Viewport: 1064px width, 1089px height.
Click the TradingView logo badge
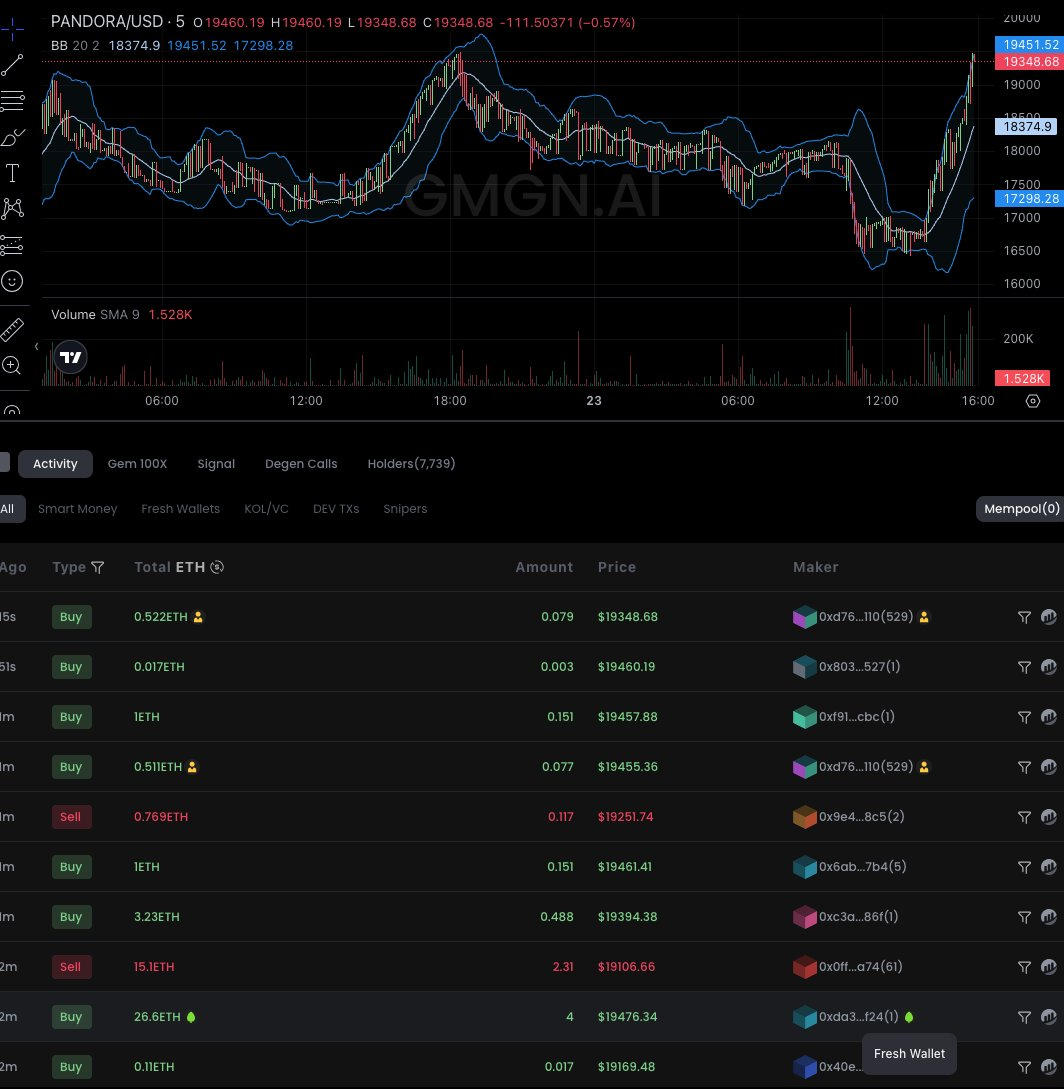coord(70,358)
